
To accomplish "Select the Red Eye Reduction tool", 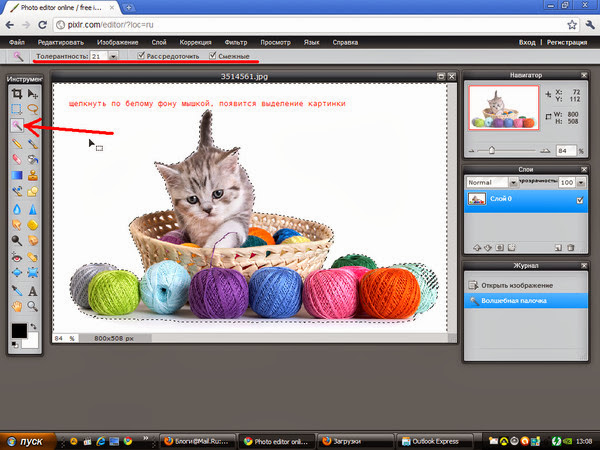I will 16,257.
